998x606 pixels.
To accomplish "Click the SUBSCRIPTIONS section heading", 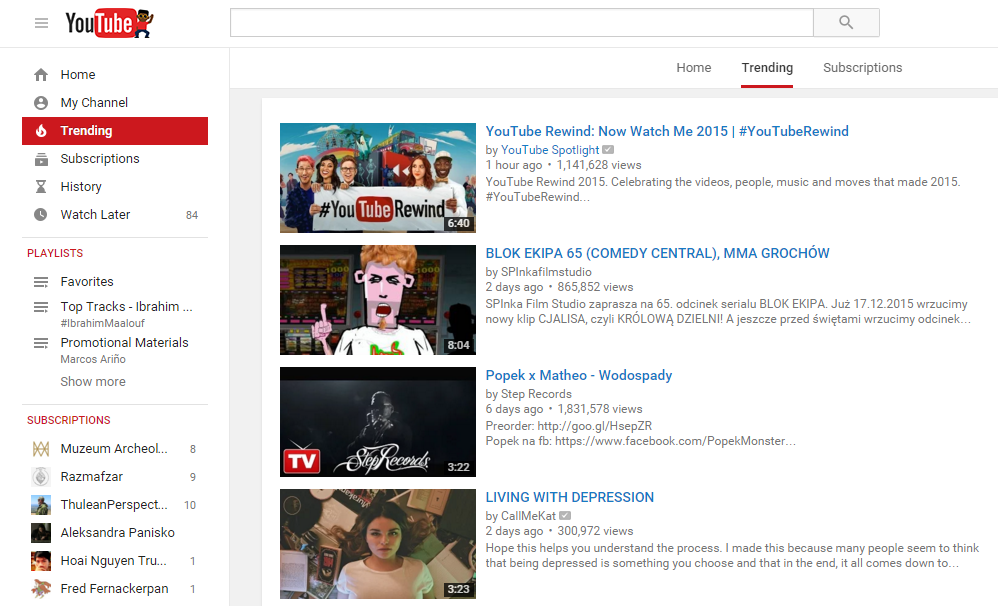I will (x=69, y=420).
